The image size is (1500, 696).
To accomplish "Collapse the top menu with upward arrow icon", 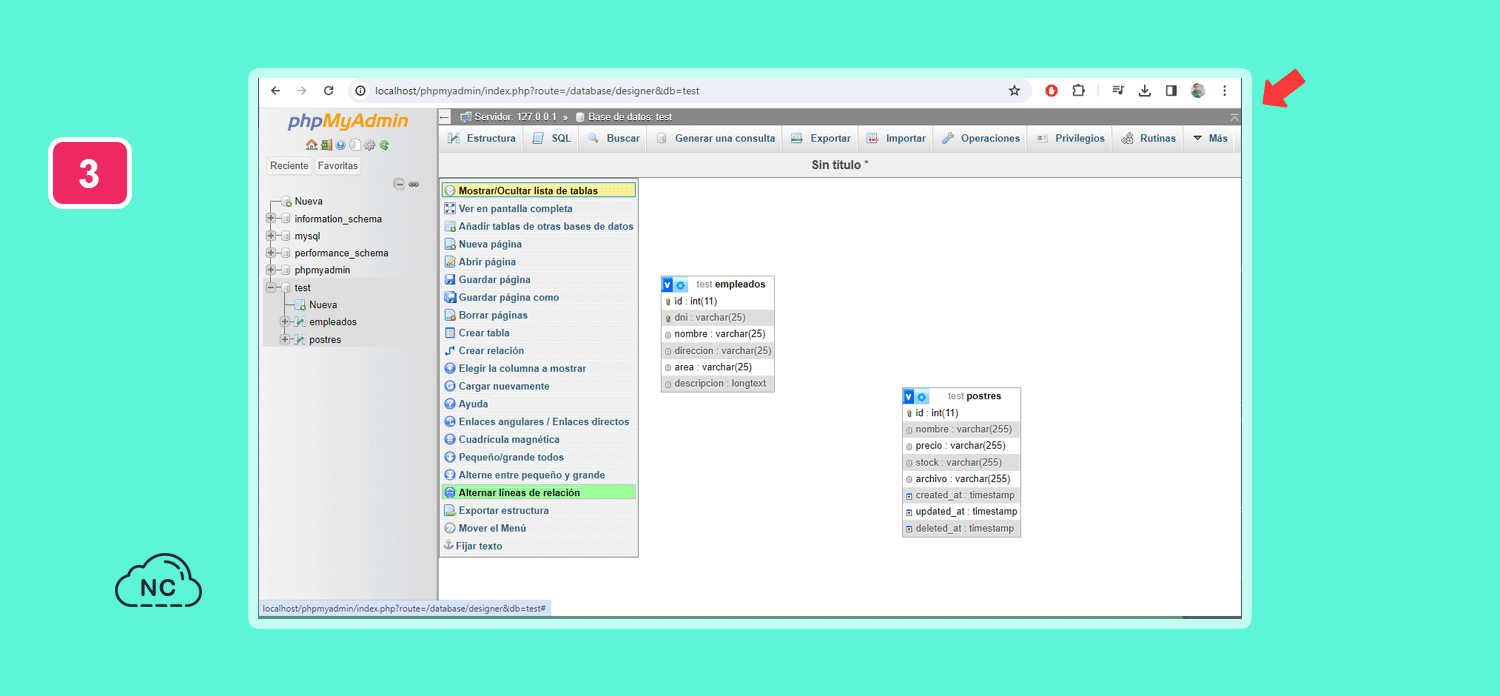I will click(1234, 117).
